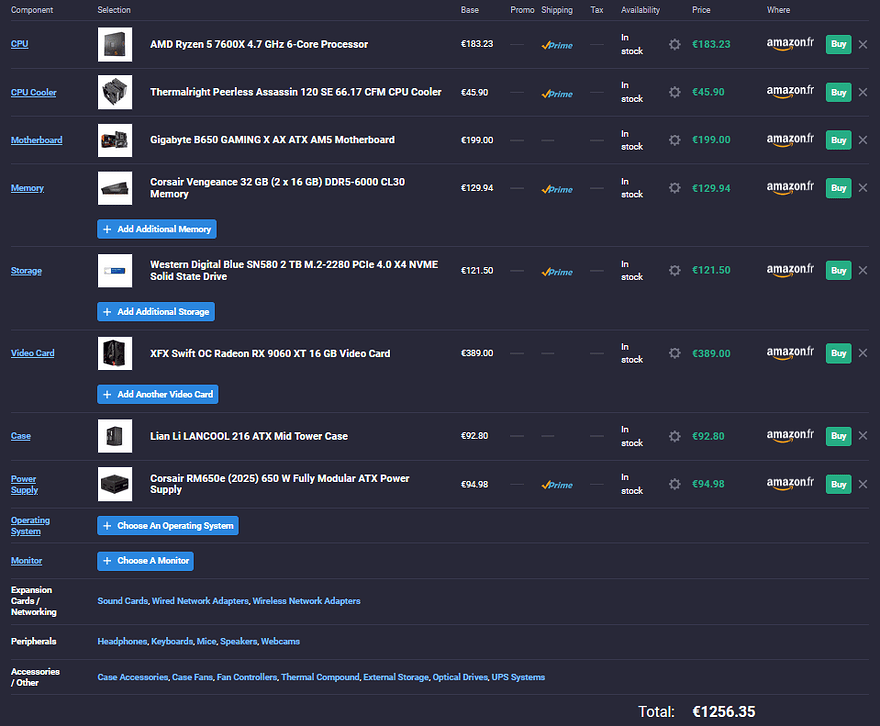The width and height of the screenshot is (880, 726).
Task: Click the Amazon.fr logo for the Motherboard
Action: 790,140
